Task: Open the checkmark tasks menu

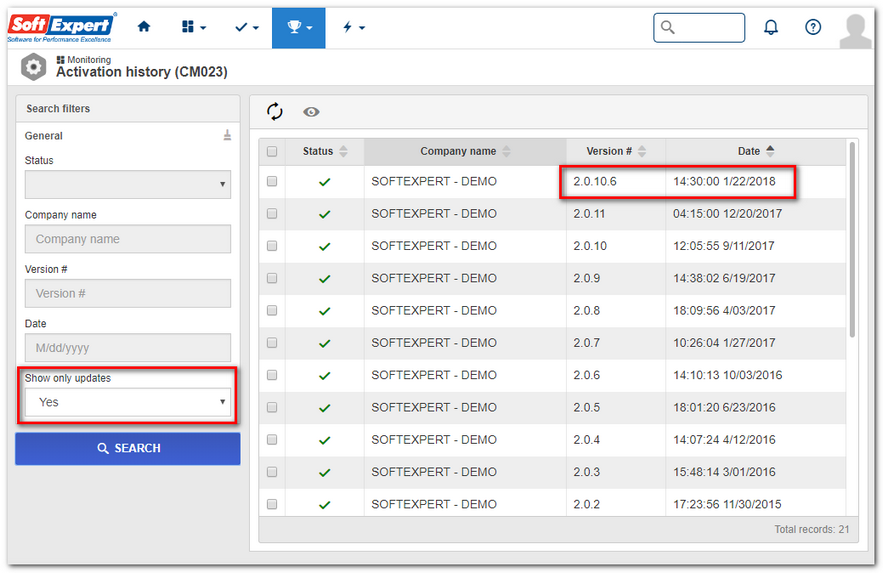Action: click(247, 27)
